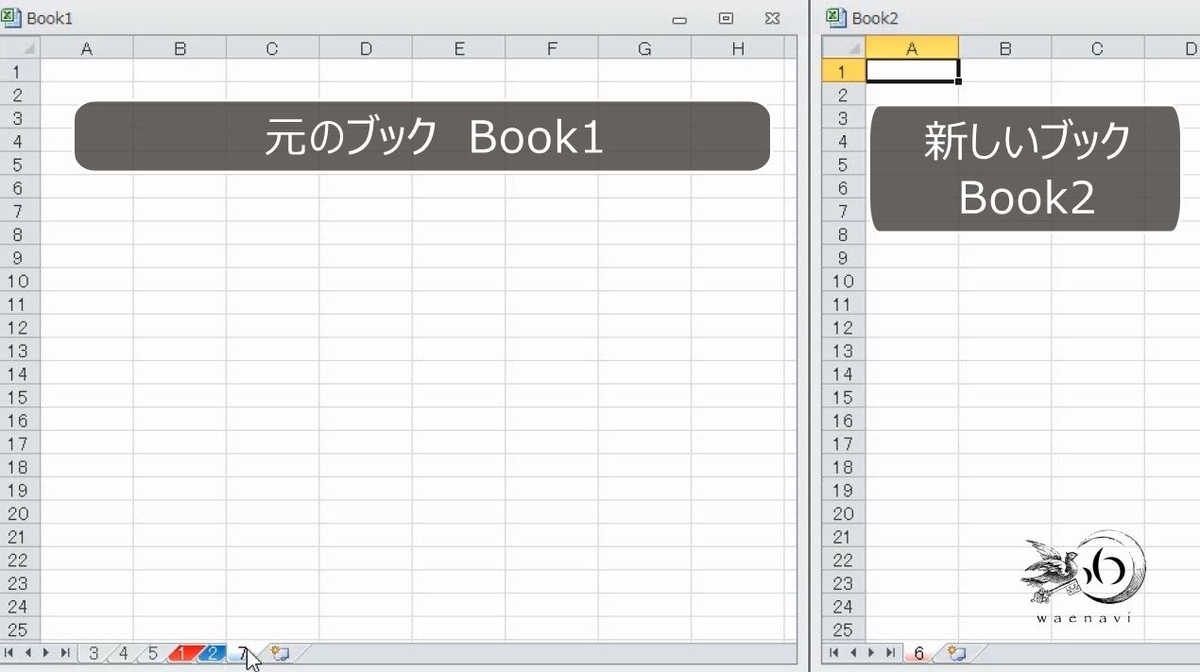1200x672 pixels.
Task: Click the Book1 window title bar text
Action: click(x=50, y=18)
